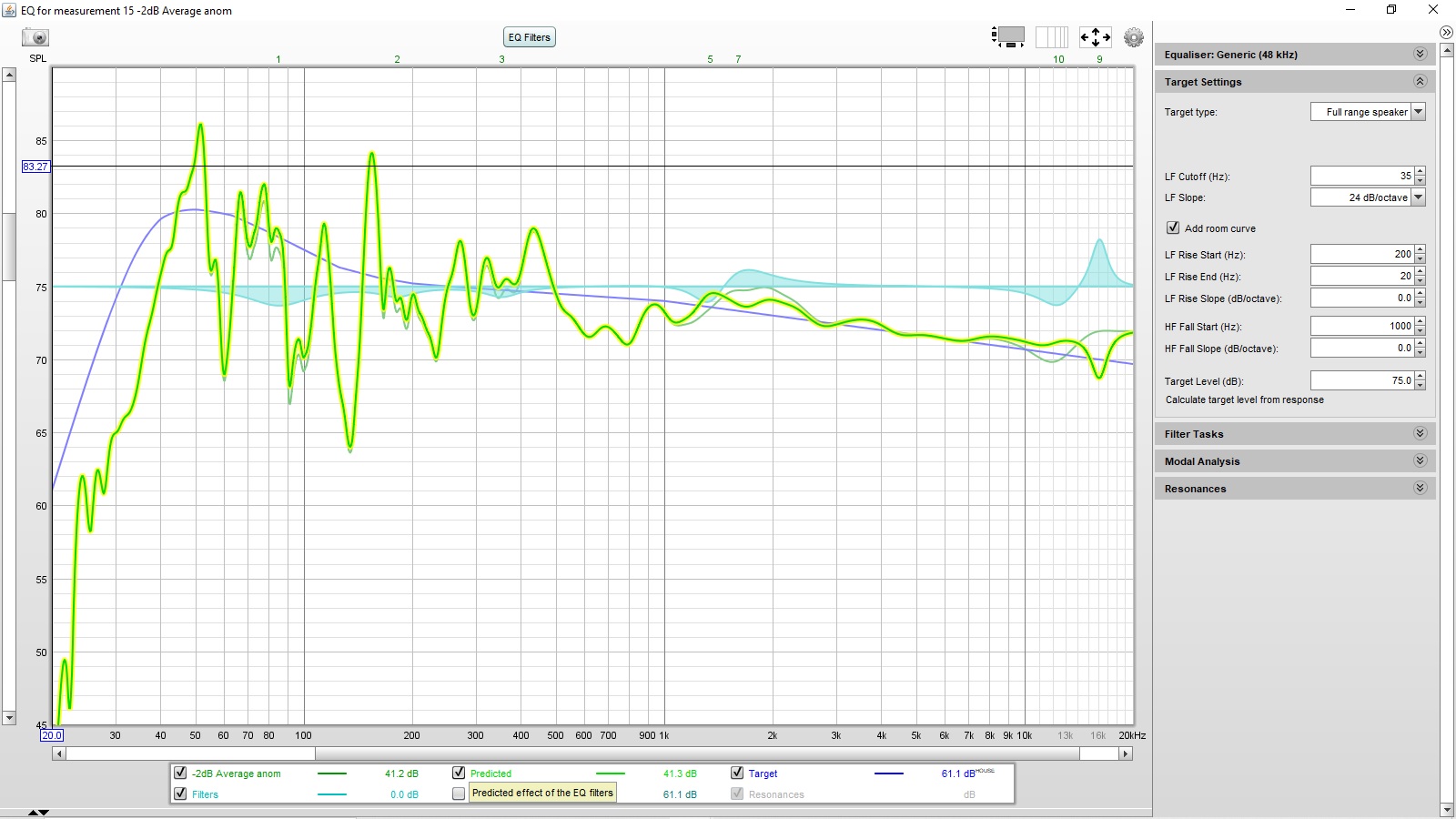Click the graph limits arrows icon
This screenshot has height=819, width=1456.
click(x=1096, y=37)
